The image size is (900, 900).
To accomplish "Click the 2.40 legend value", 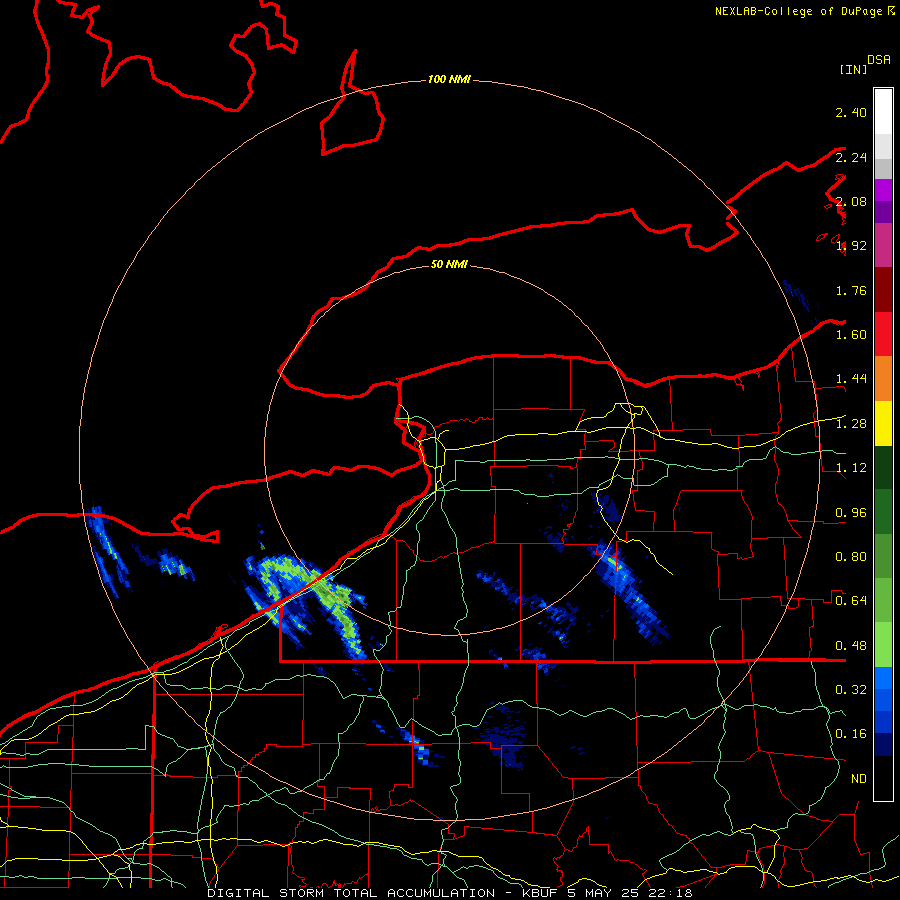I will 851,112.
